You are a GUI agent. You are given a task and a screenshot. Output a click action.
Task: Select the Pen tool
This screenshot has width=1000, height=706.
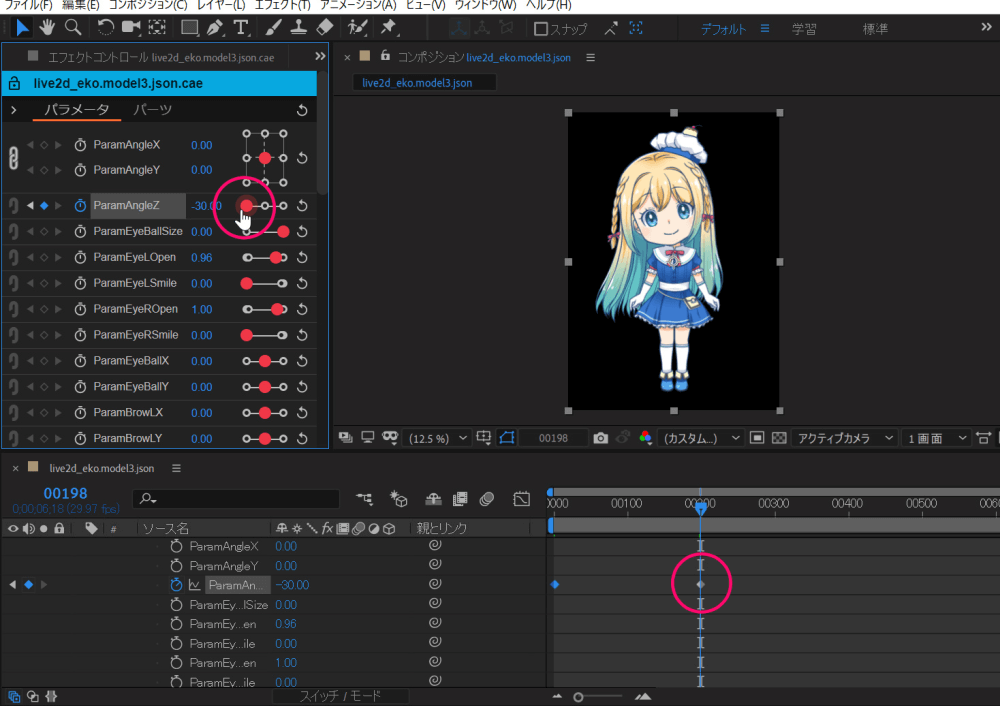(x=215, y=27)
